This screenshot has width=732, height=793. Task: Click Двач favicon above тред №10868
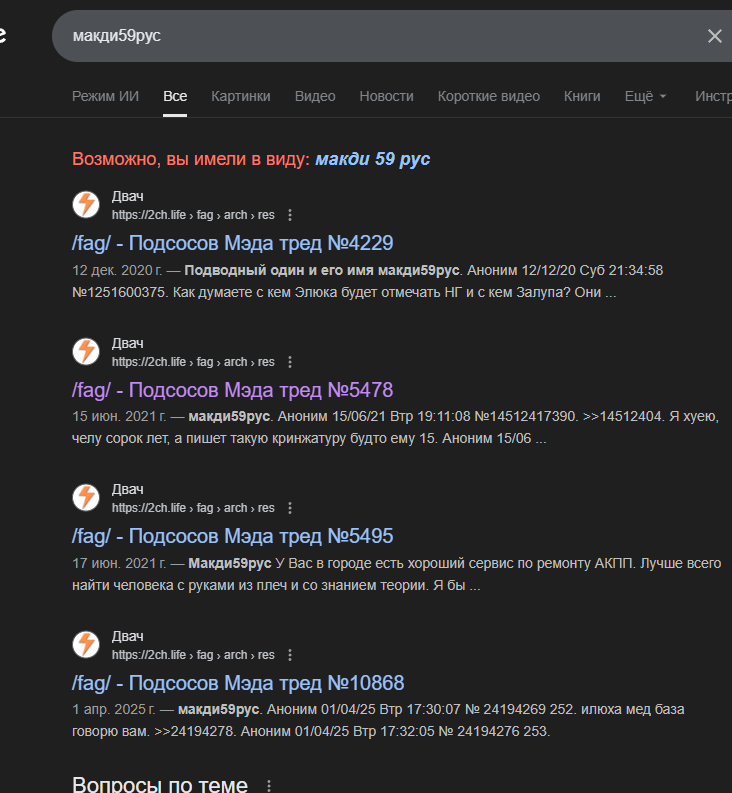86,644
